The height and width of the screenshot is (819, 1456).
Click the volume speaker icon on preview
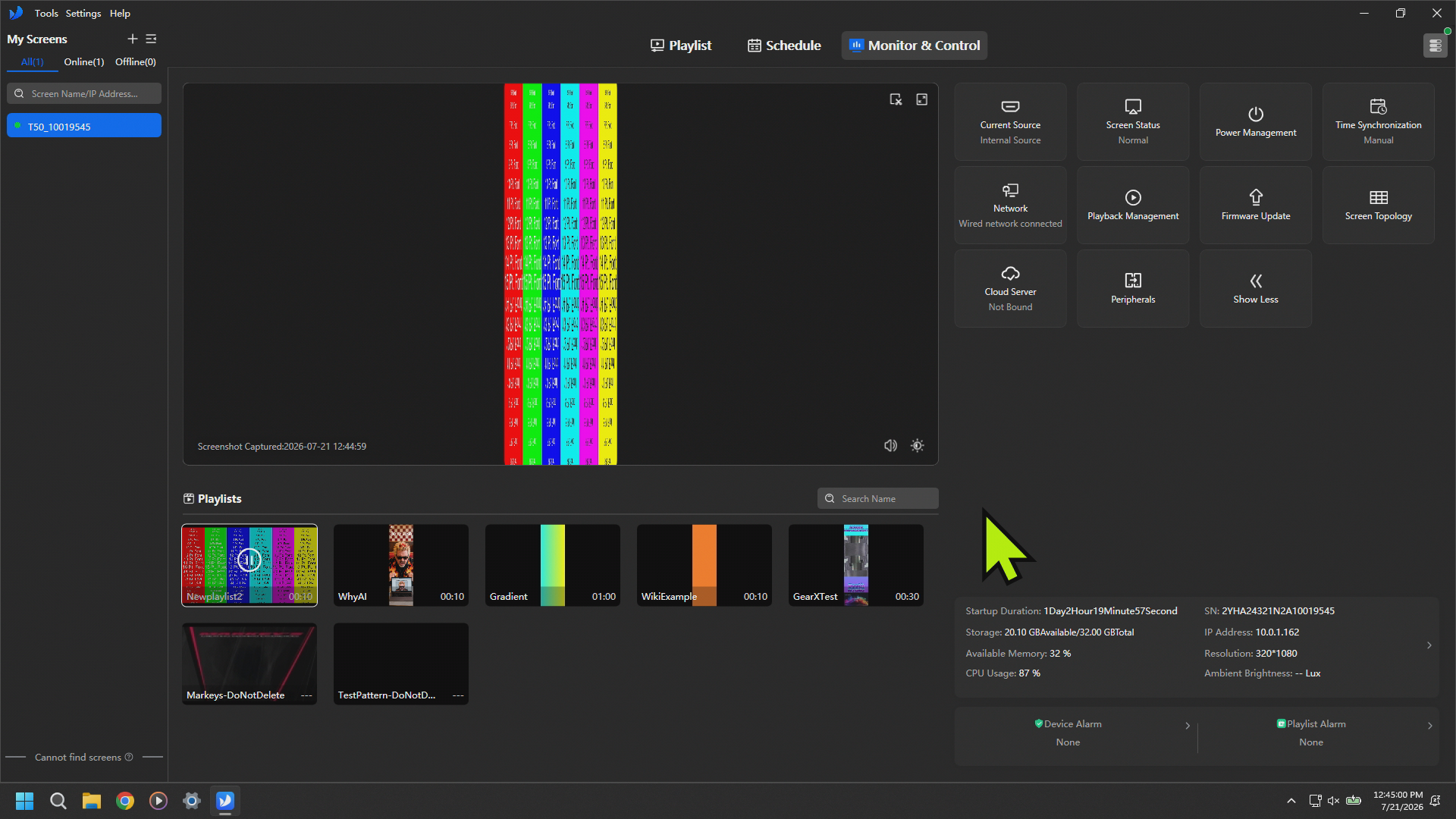click(x=890, y=446)
